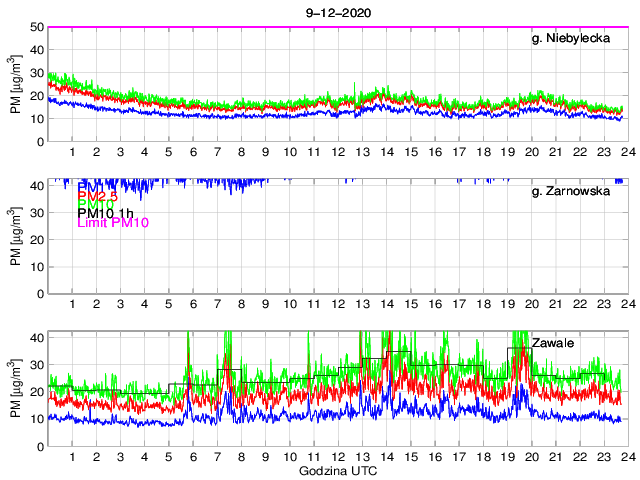Click hour 12 tick on top panel axis
This screenshot has width=640, height=480.
click(x=338, y=152)
